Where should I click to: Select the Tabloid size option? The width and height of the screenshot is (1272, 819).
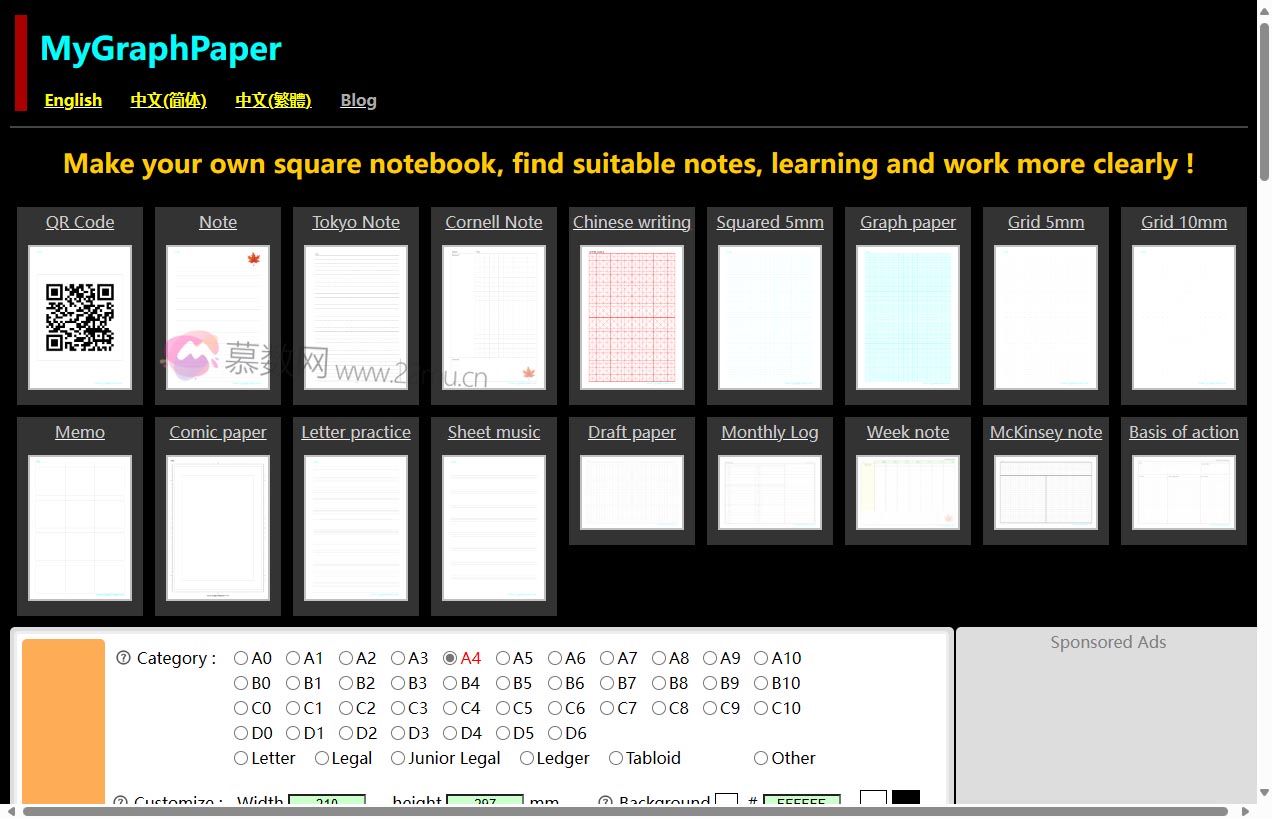(615, 758)
